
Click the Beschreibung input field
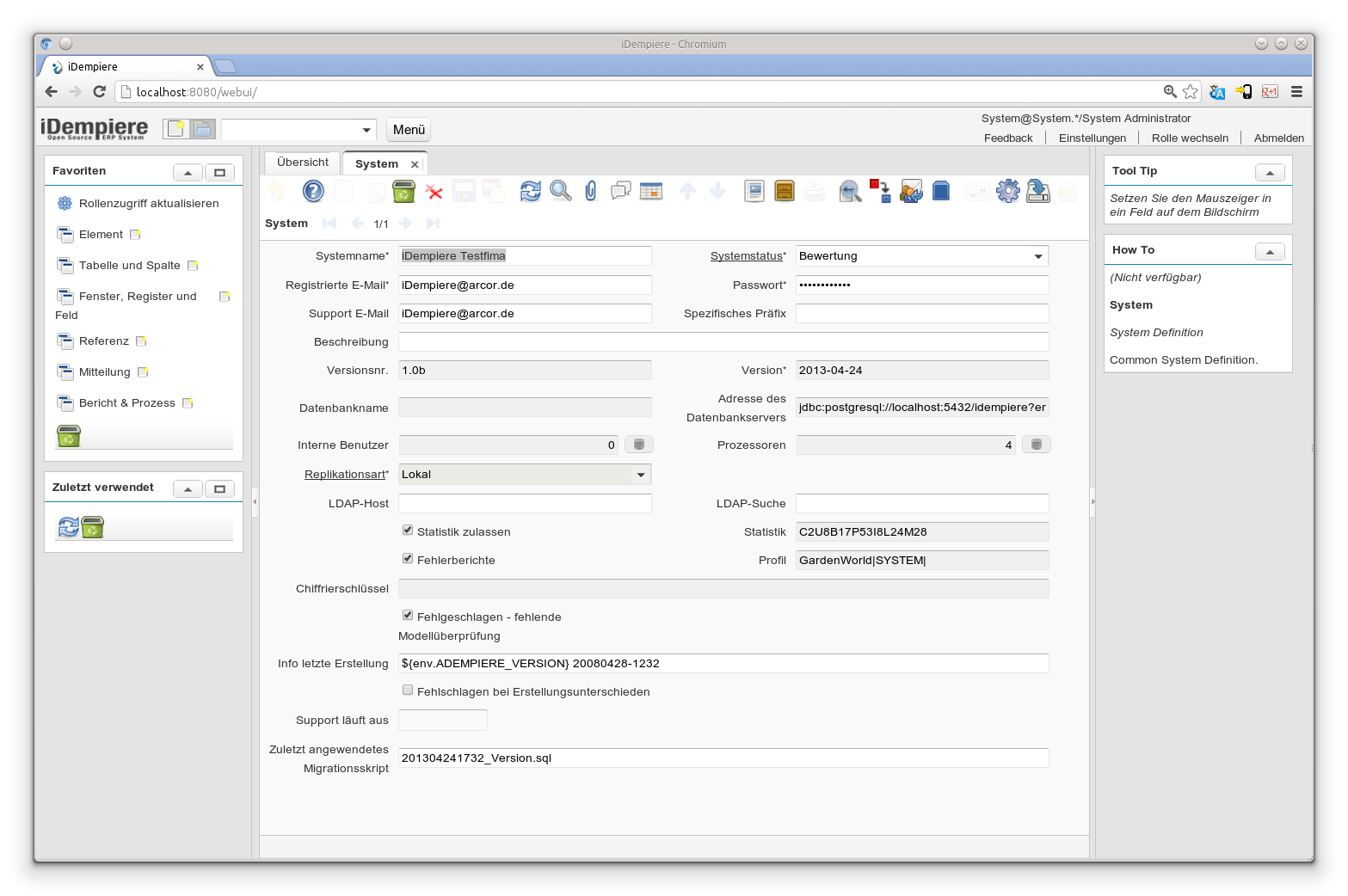(723, 342)
